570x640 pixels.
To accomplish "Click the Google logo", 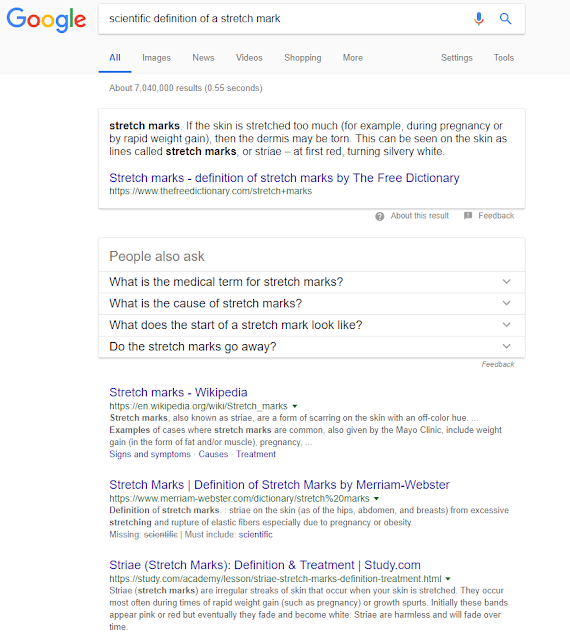I will tap(46, 19).
